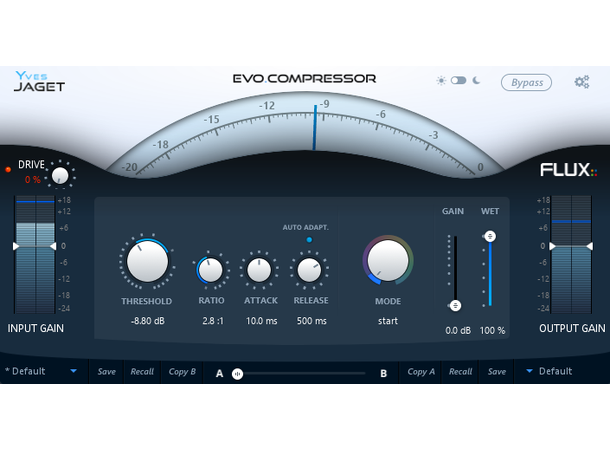Click the 'start' mode value

[388, 321]
